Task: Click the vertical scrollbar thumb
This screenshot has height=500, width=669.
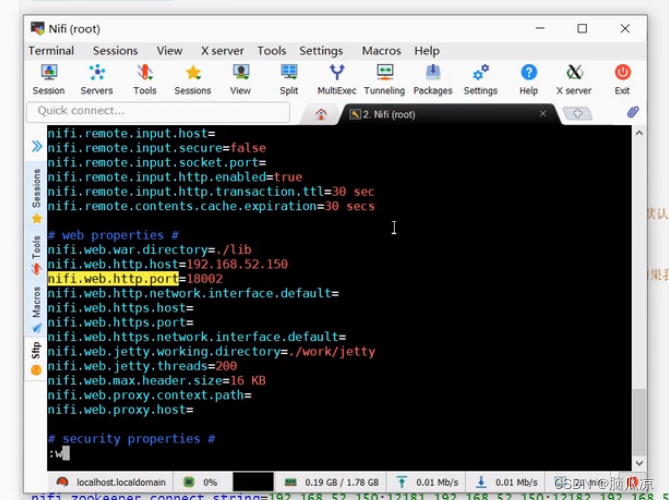Action: (639, 422)
